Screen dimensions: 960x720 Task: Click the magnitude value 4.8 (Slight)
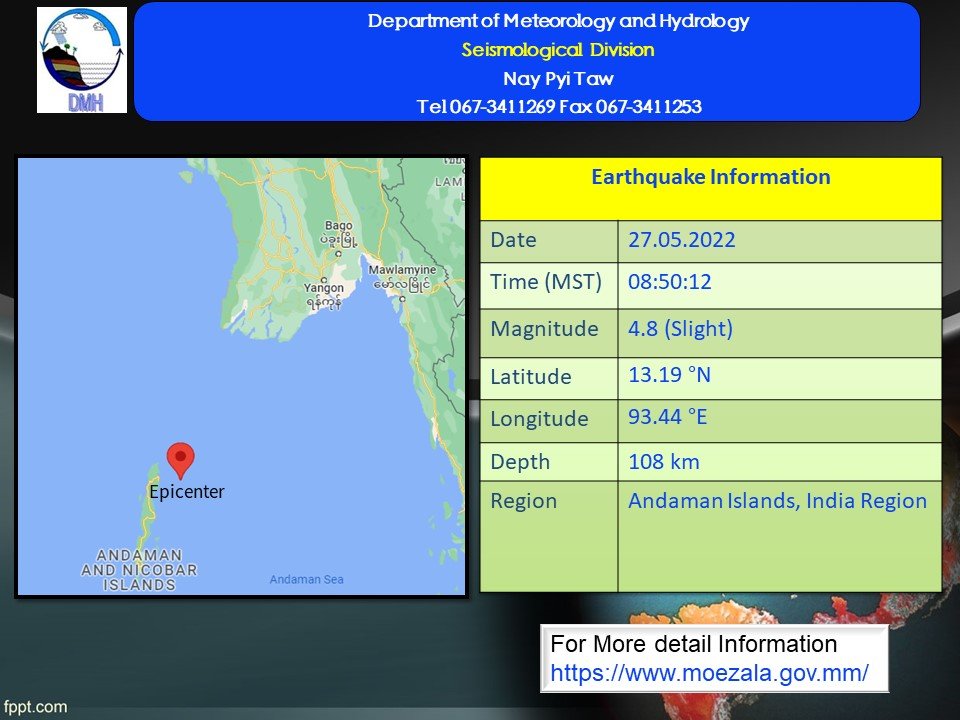[x=680, y=329]
